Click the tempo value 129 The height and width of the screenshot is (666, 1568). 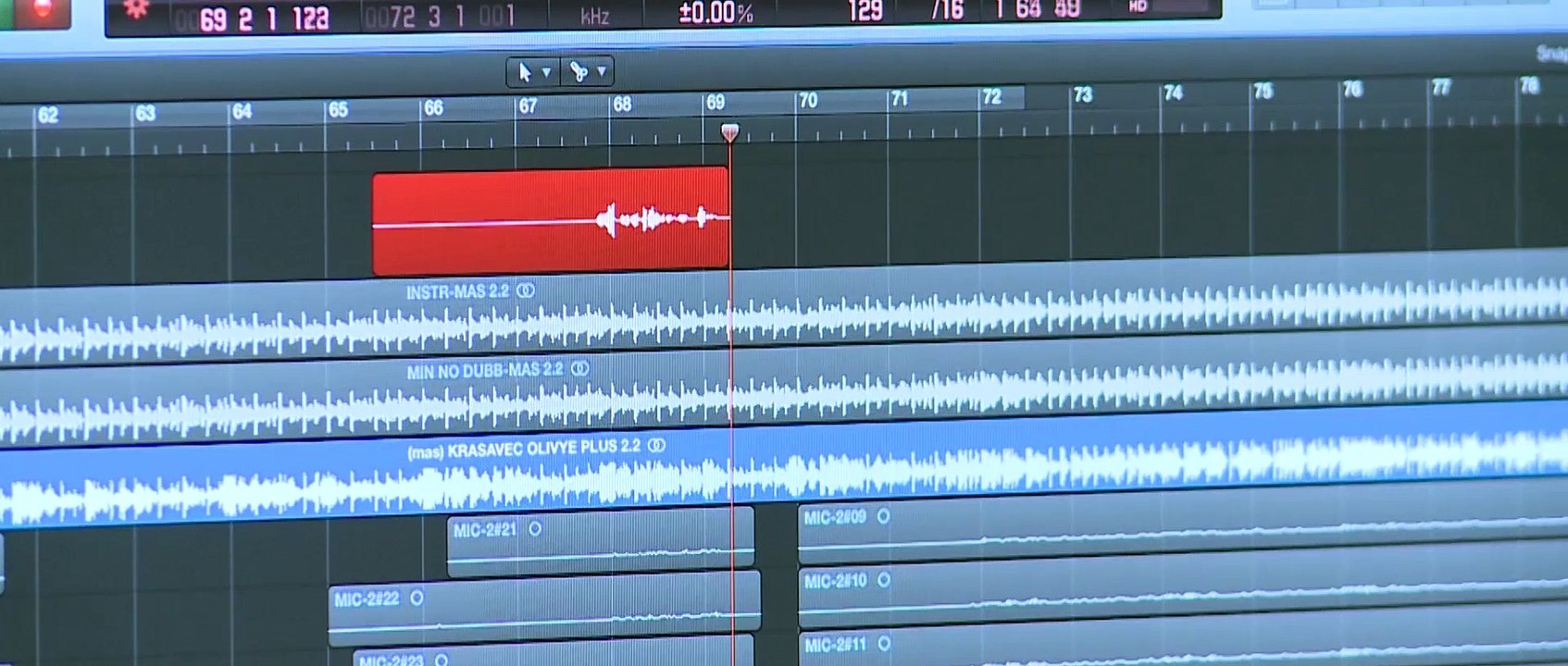pos(865,10)
